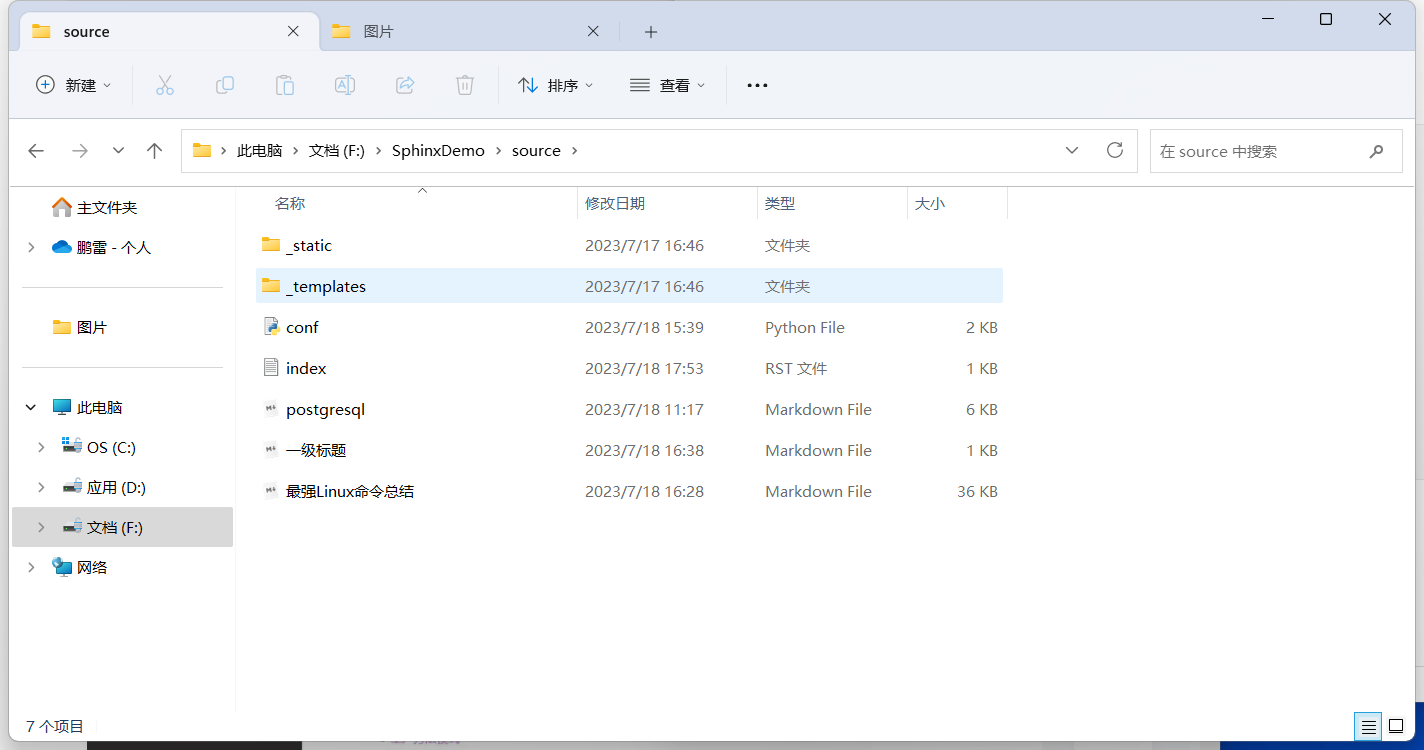Close the source tab
The height and width of the screenshot is (750, 1424).
point(293,31)
